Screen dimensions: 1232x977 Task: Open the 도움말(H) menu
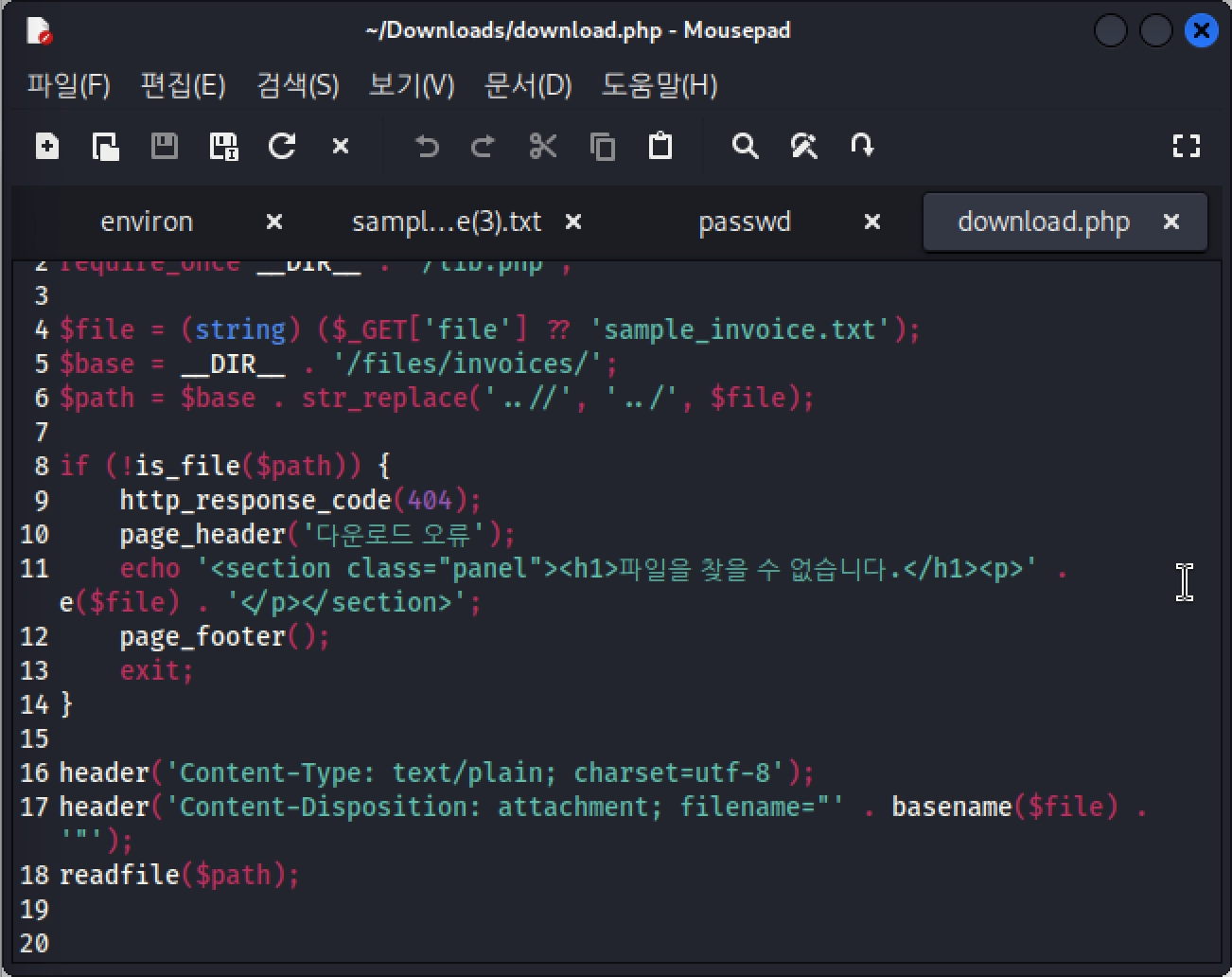click(x=660, y=85)
